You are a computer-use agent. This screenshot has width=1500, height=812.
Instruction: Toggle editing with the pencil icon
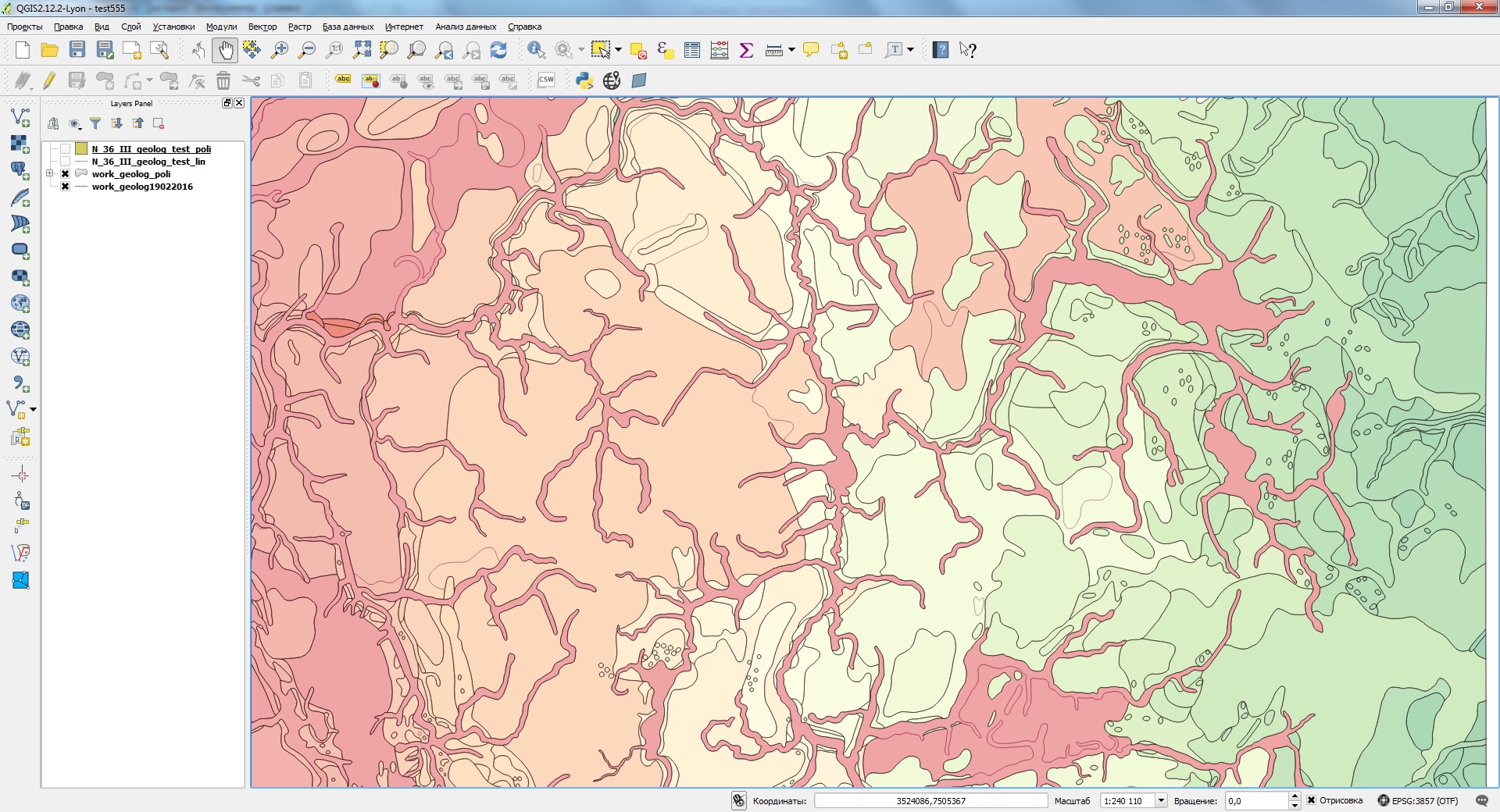tap(48, 80)
